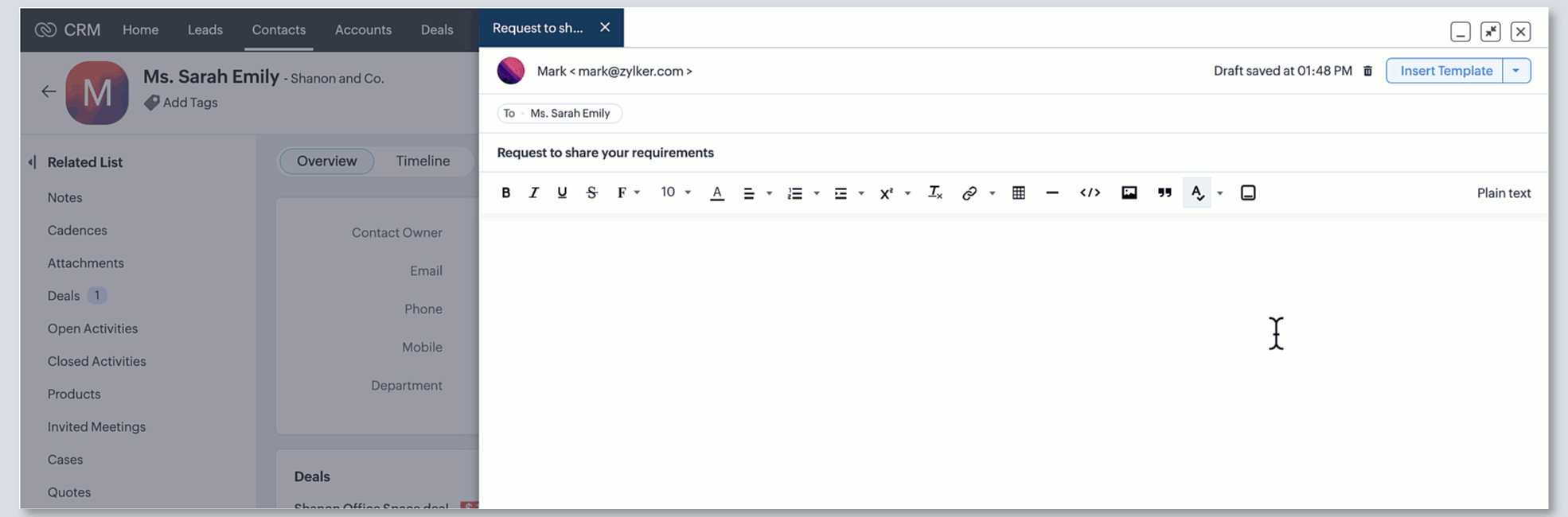Toggle italic formatting in the email toolbar
The width and height of the screenshot is (1568, 517).
tap(533, 192)
